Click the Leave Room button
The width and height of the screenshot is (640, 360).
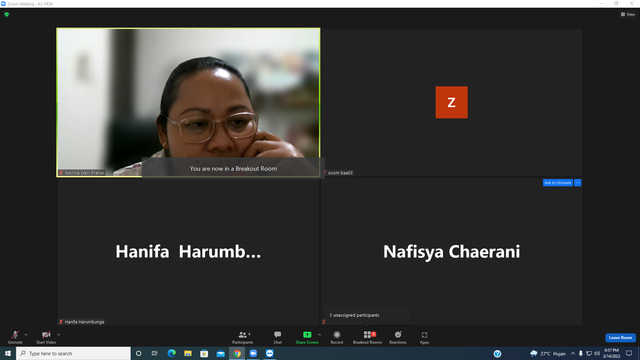coord(620,338)
